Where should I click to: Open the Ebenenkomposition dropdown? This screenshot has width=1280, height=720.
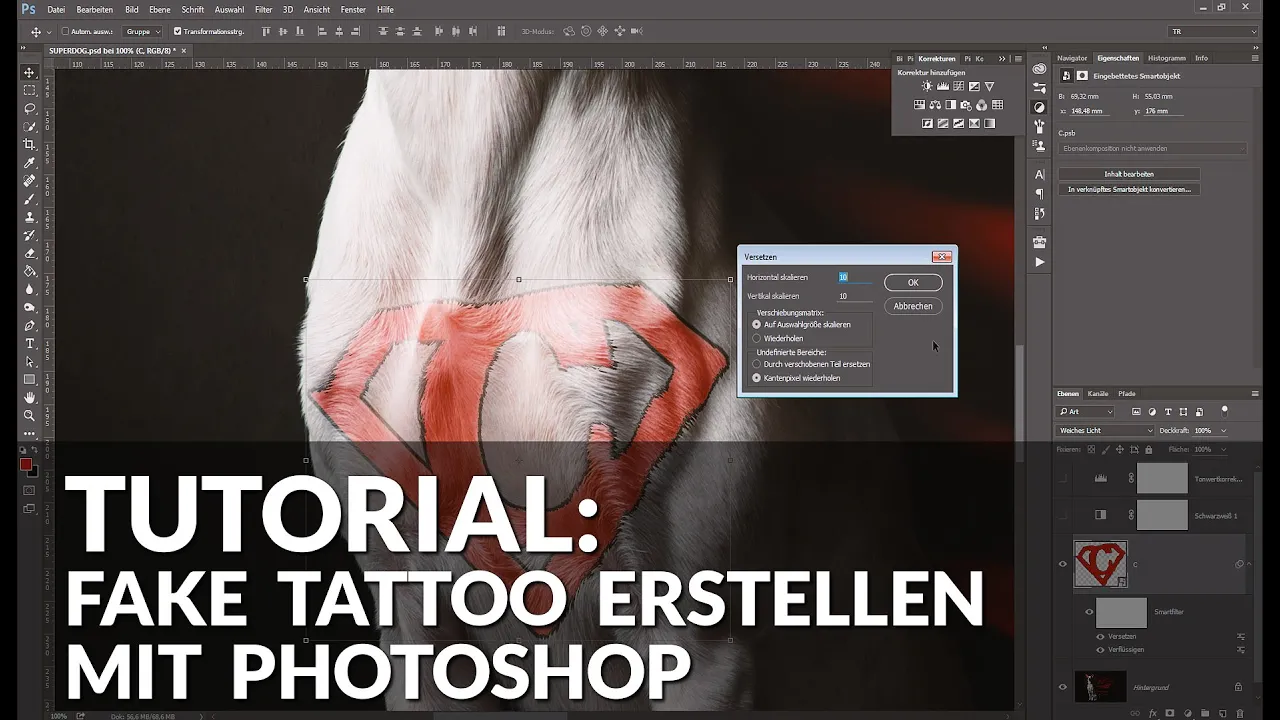pyautogui.click(x=1152, y=148)
